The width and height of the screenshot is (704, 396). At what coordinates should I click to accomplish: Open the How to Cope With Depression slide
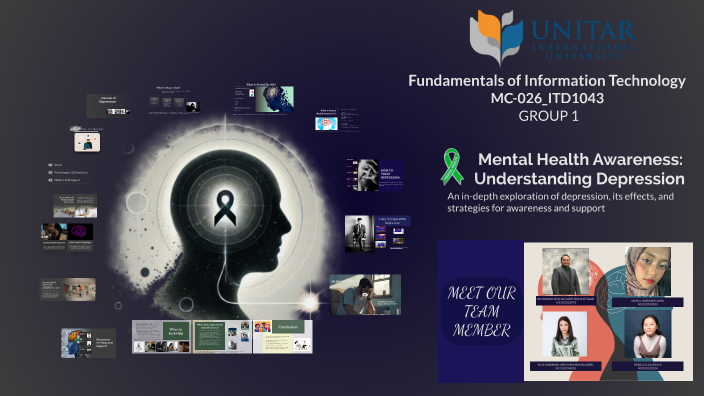[378, 233]
